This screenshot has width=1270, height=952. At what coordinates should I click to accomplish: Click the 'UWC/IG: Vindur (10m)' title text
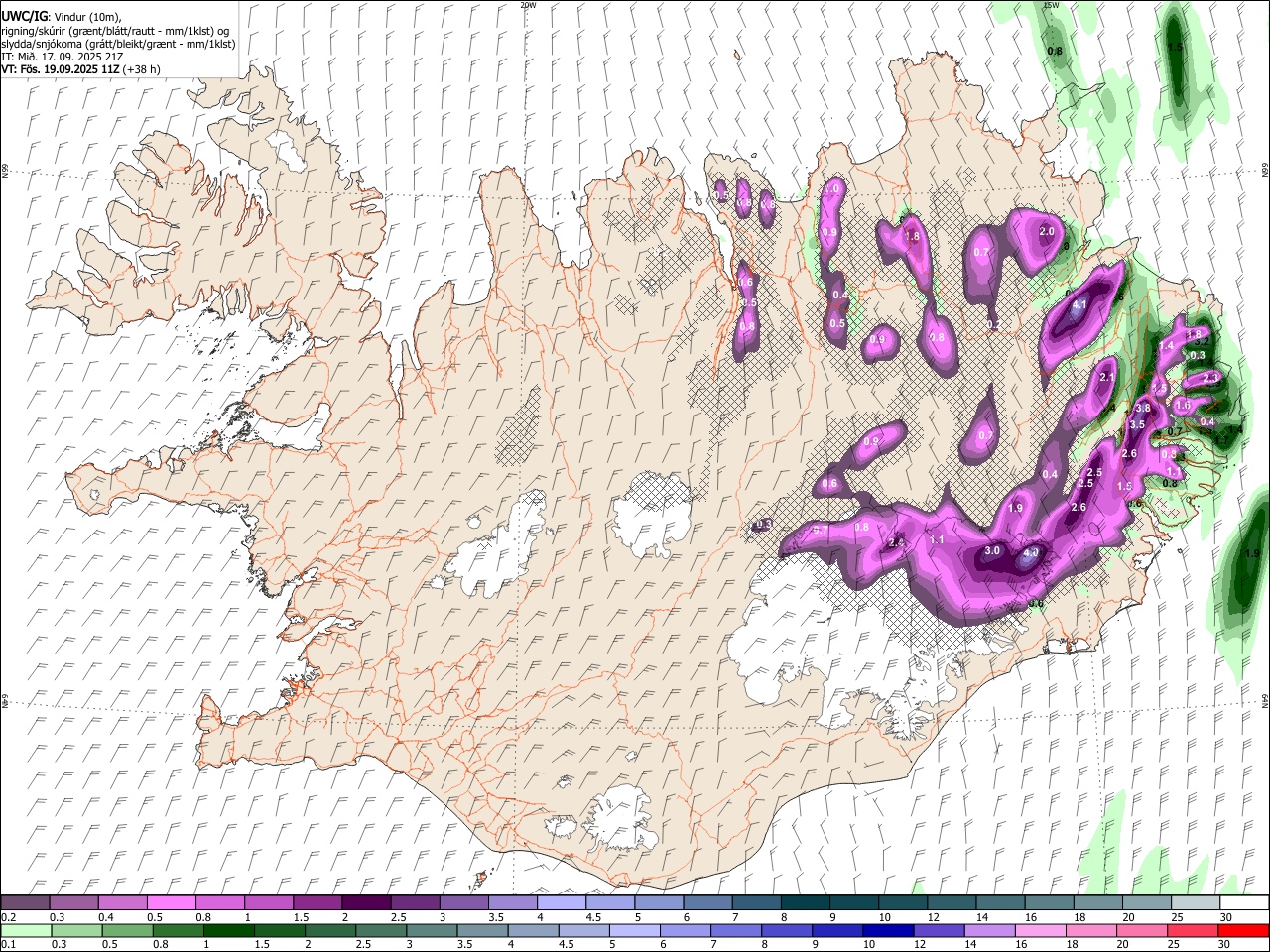(61, 16)
